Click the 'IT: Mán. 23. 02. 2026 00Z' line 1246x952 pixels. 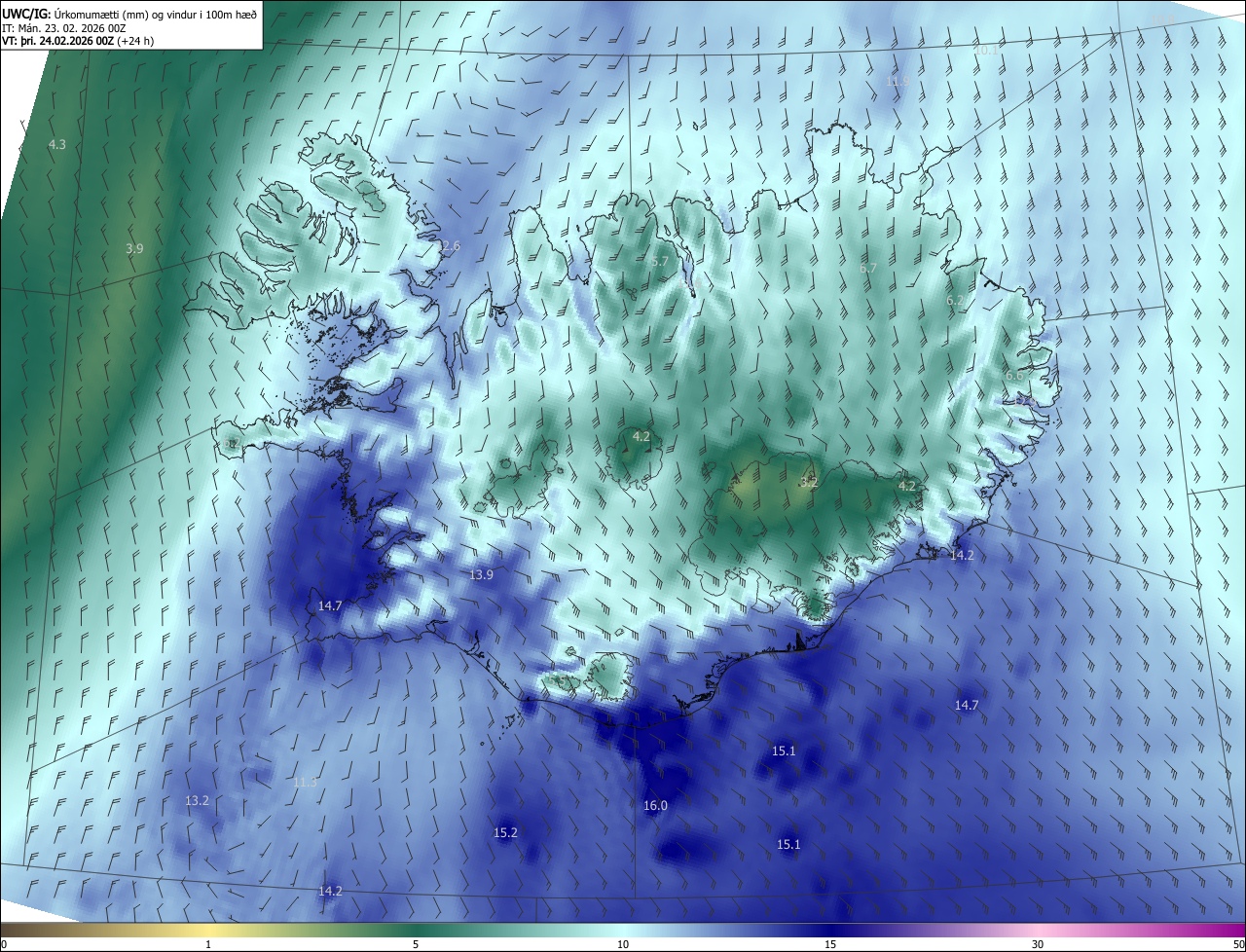(64, 27)
